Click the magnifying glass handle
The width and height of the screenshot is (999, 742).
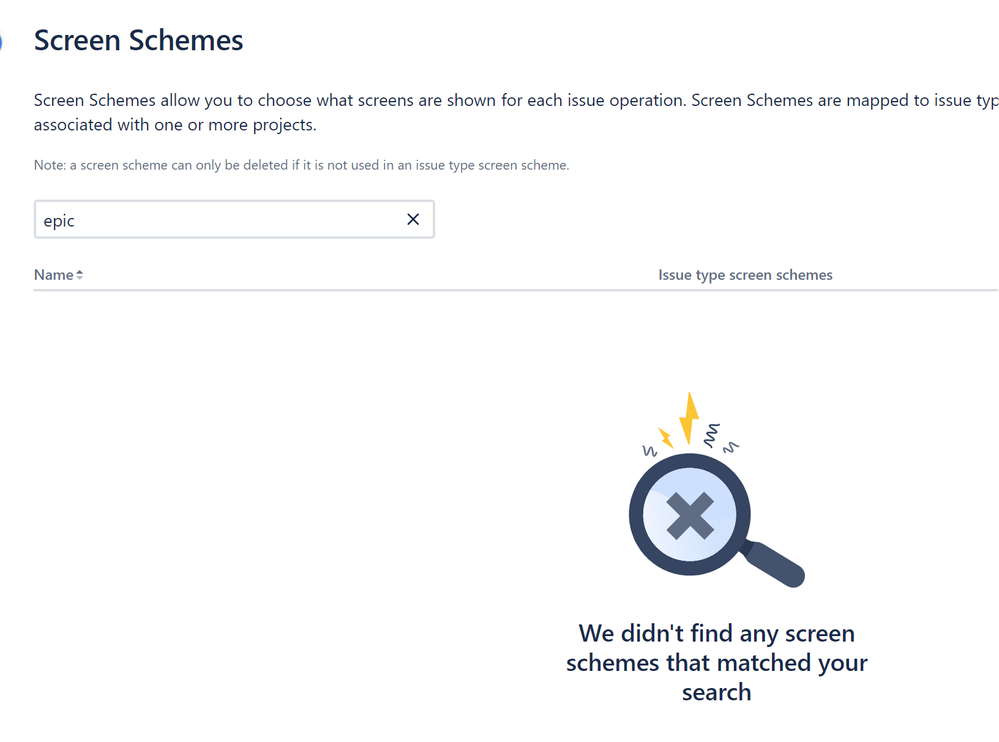pyautogui.click(x=774, y=564)
